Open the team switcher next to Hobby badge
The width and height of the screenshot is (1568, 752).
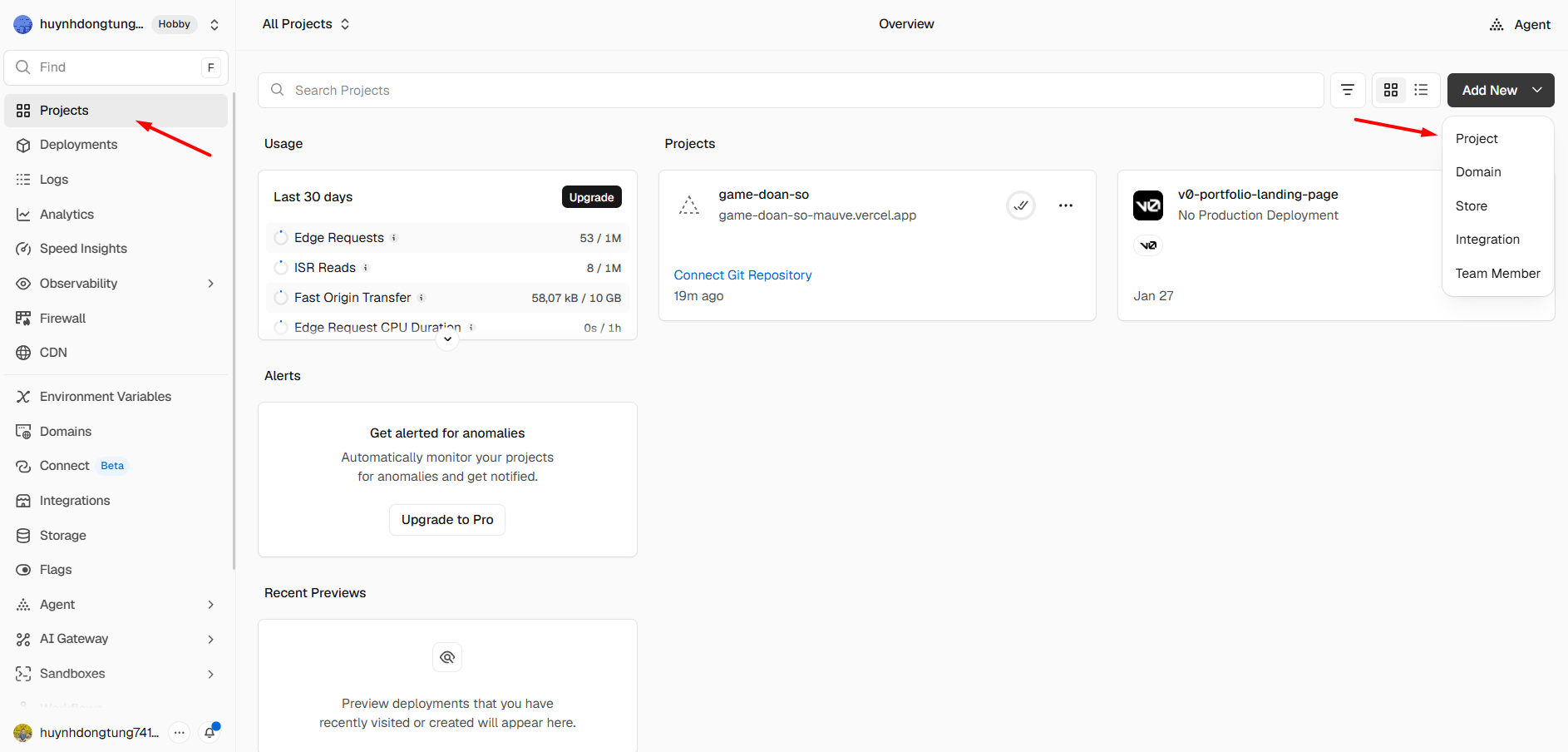coord(214,24)
